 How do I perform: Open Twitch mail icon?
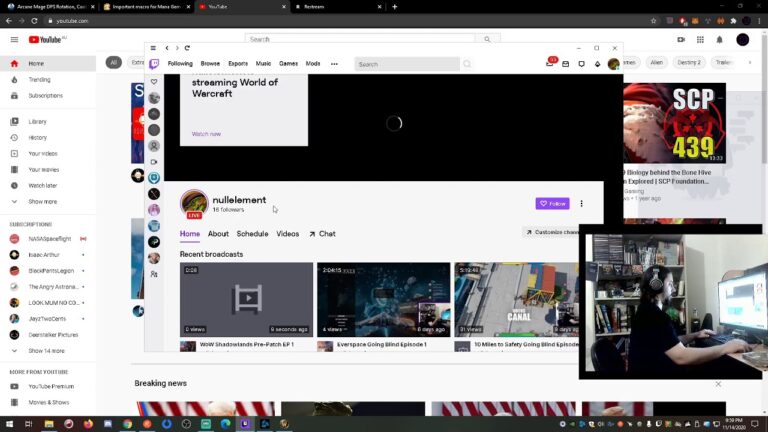tap(566, 64)
